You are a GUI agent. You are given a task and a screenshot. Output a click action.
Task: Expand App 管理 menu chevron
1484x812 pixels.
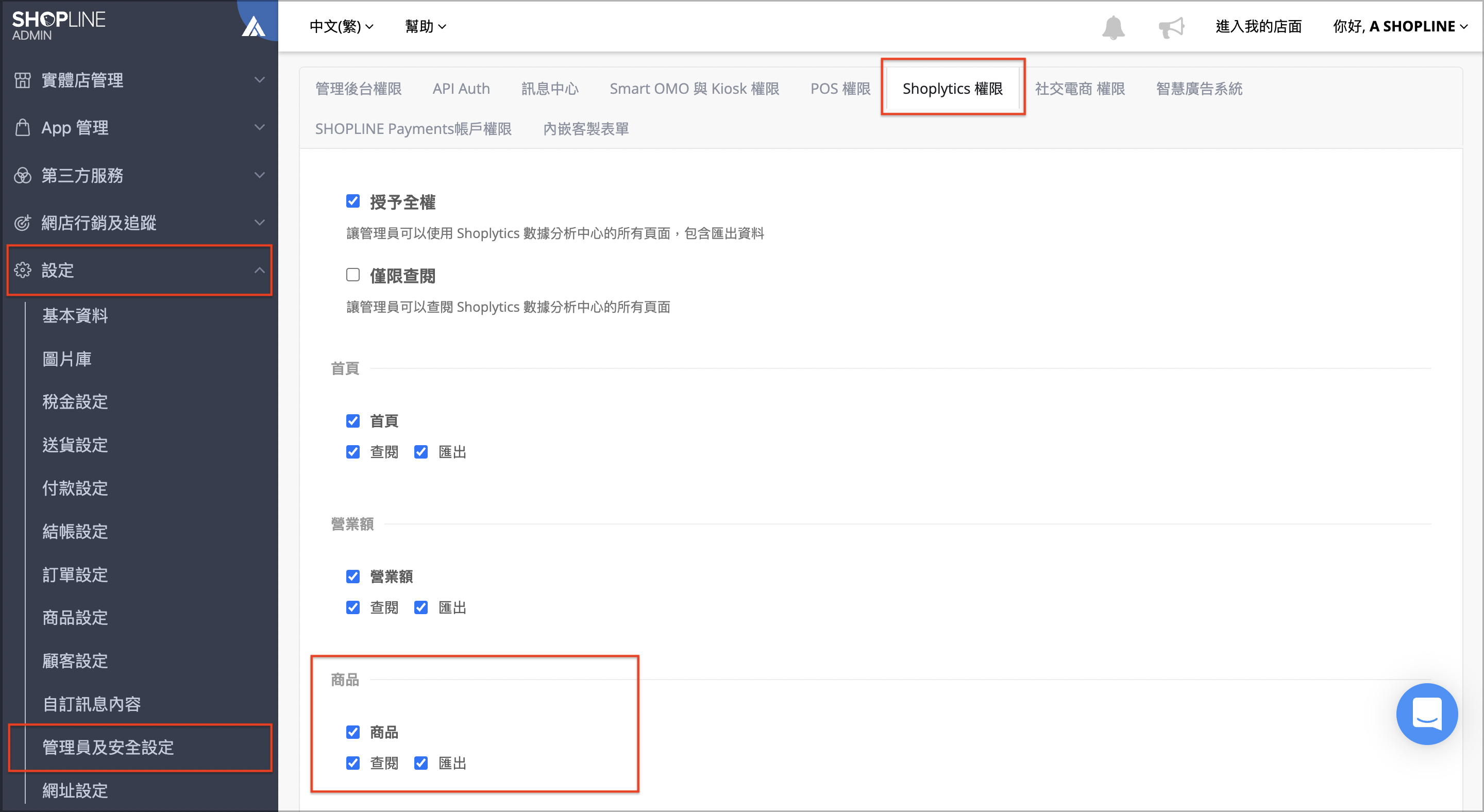pyautogui.click(x=260, y=127)
